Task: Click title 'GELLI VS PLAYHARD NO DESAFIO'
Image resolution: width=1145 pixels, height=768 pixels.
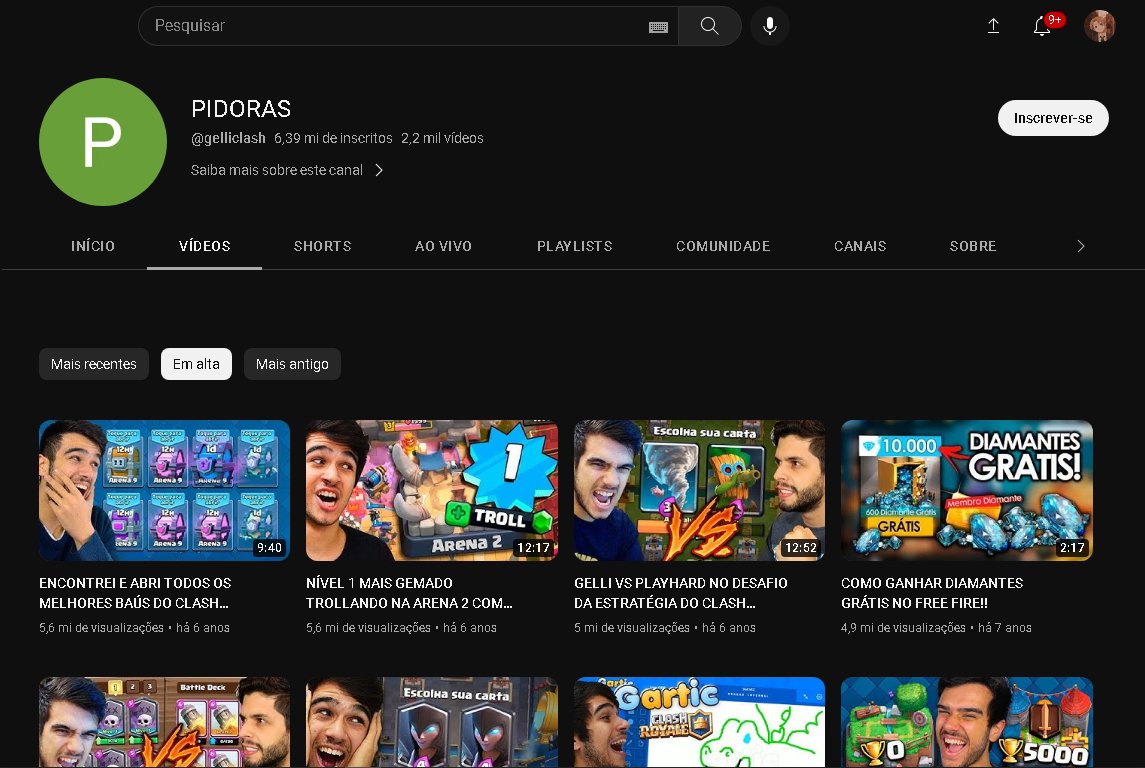Action: [681, 593]
